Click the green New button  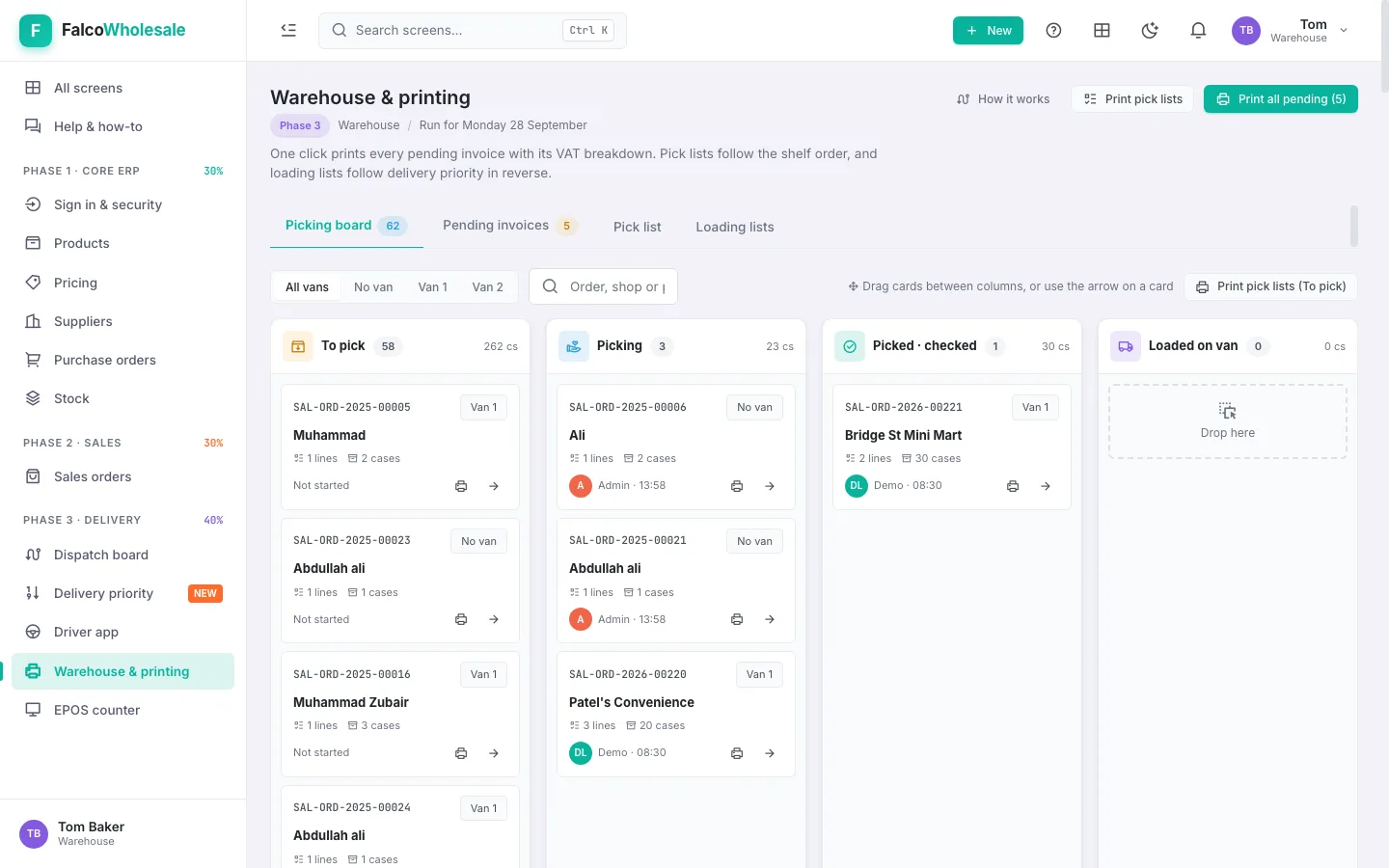pyautogui.click(x=988, y=30)
